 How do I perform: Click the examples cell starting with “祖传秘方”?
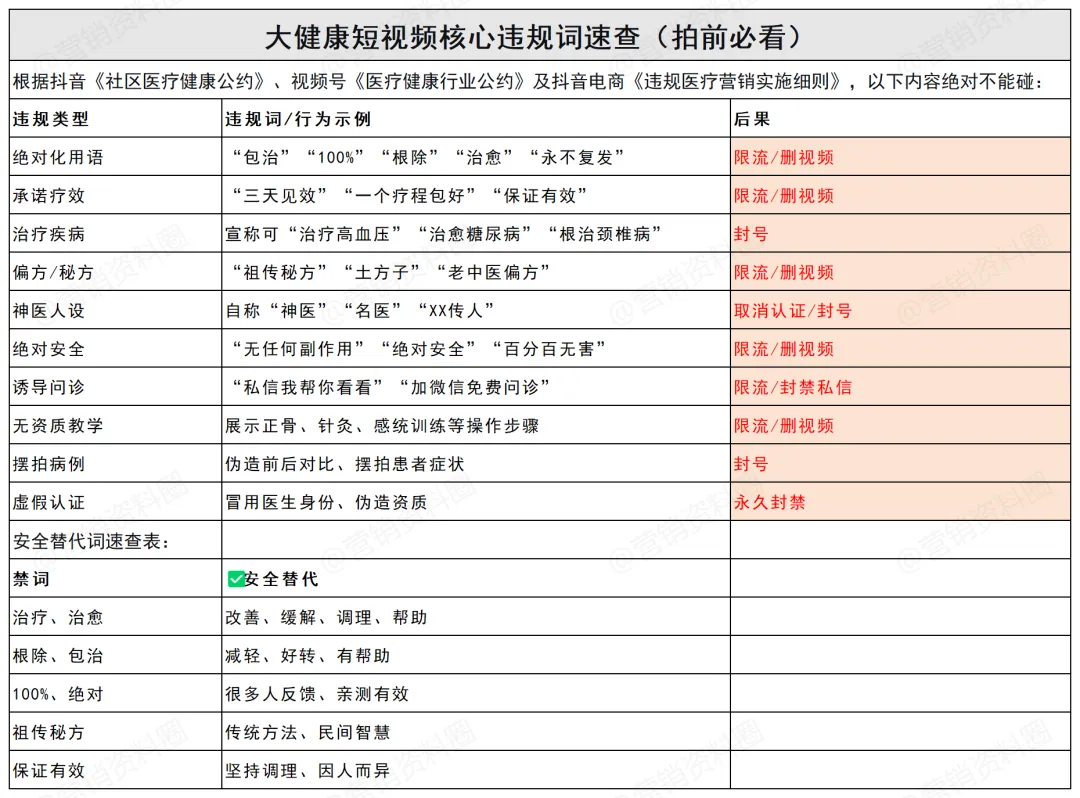pos(476,272)
